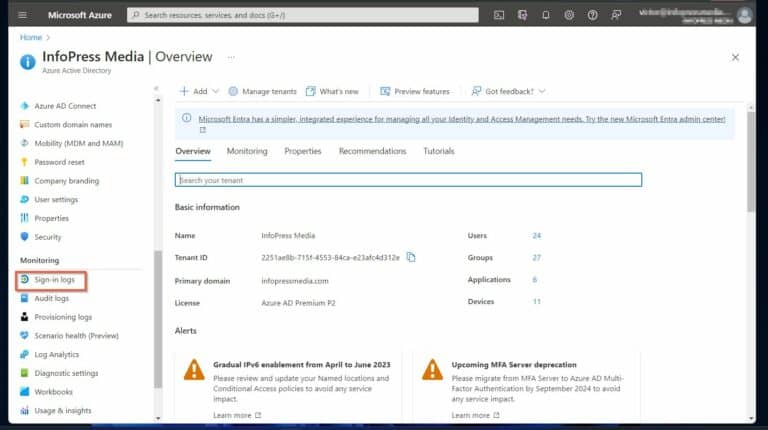Collapse the left navigation menu chevron
768x430 pixels.
click(x=156, y=89)
